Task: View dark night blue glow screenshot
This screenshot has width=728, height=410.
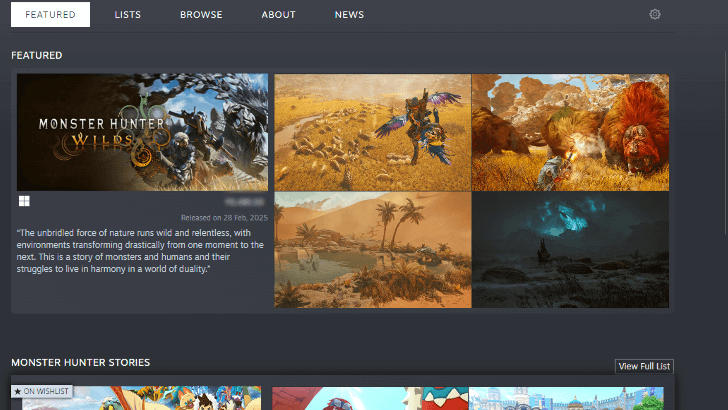Action: pyautogui.click(x=571, y=250)
